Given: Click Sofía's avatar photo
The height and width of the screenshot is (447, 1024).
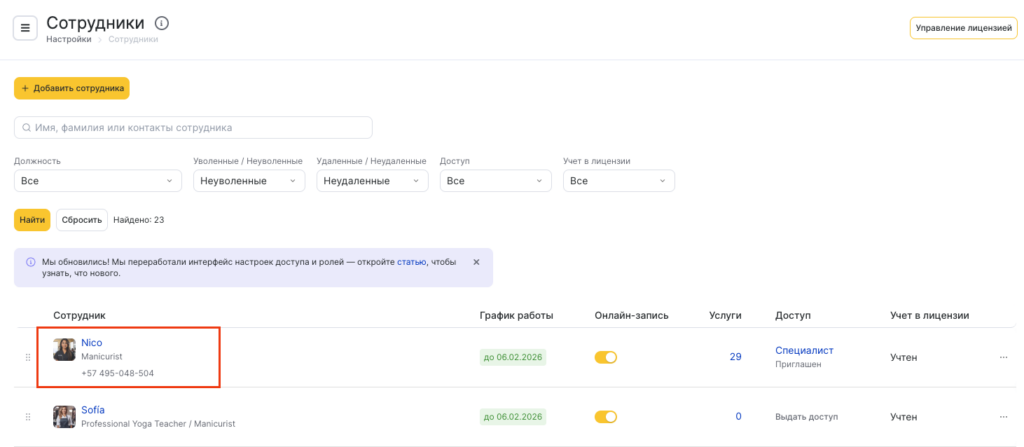Looking at the screenshot, I should pos(65,416).
